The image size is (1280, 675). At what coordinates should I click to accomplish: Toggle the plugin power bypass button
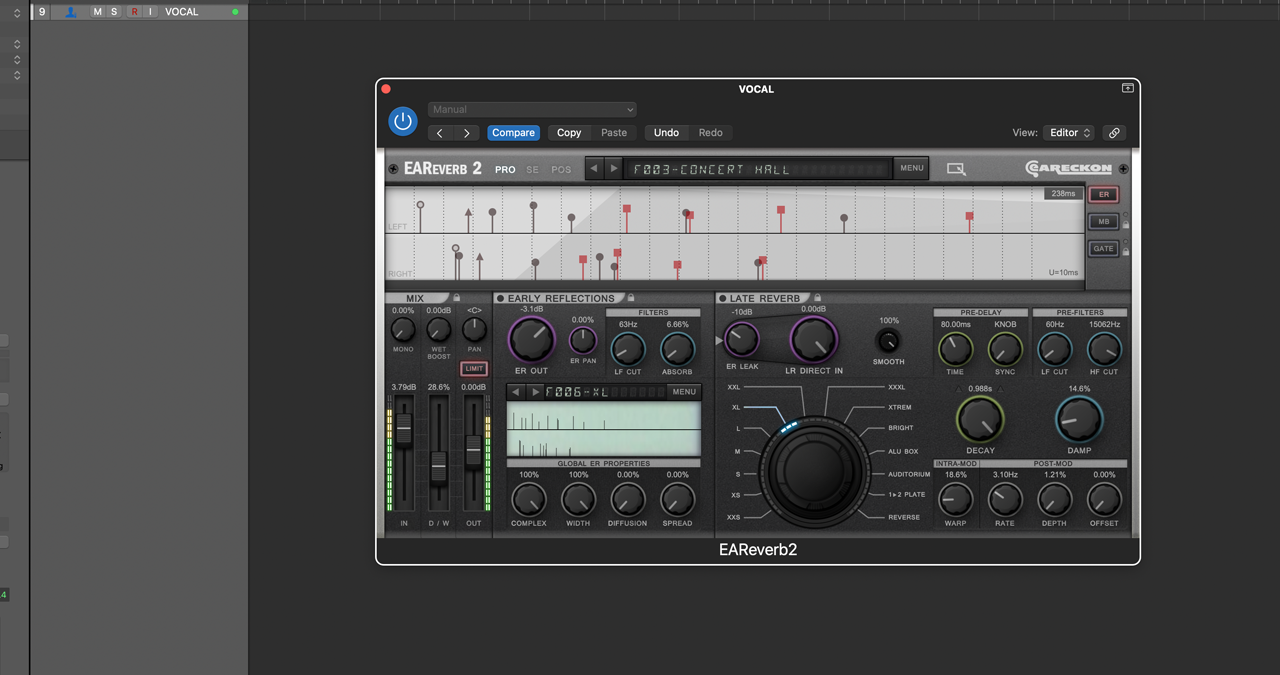(403, 122)
